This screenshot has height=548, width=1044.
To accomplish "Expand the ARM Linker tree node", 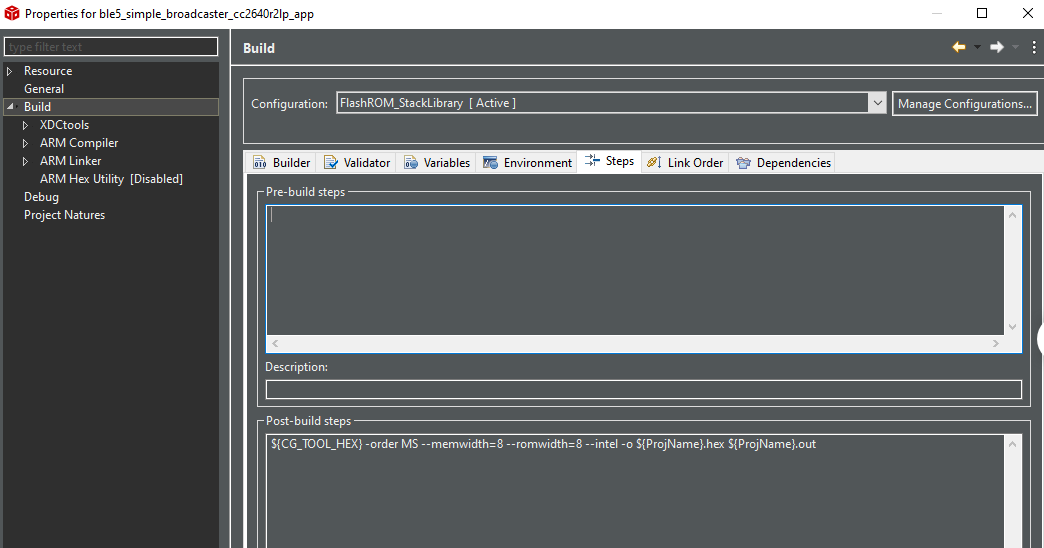I will (25, 161).
